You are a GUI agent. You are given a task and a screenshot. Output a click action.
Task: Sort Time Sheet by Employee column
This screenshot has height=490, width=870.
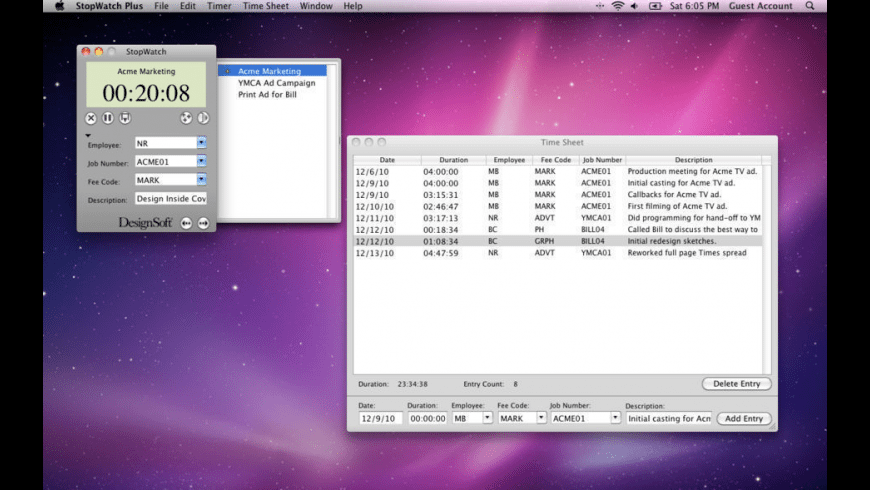[509, 160]
